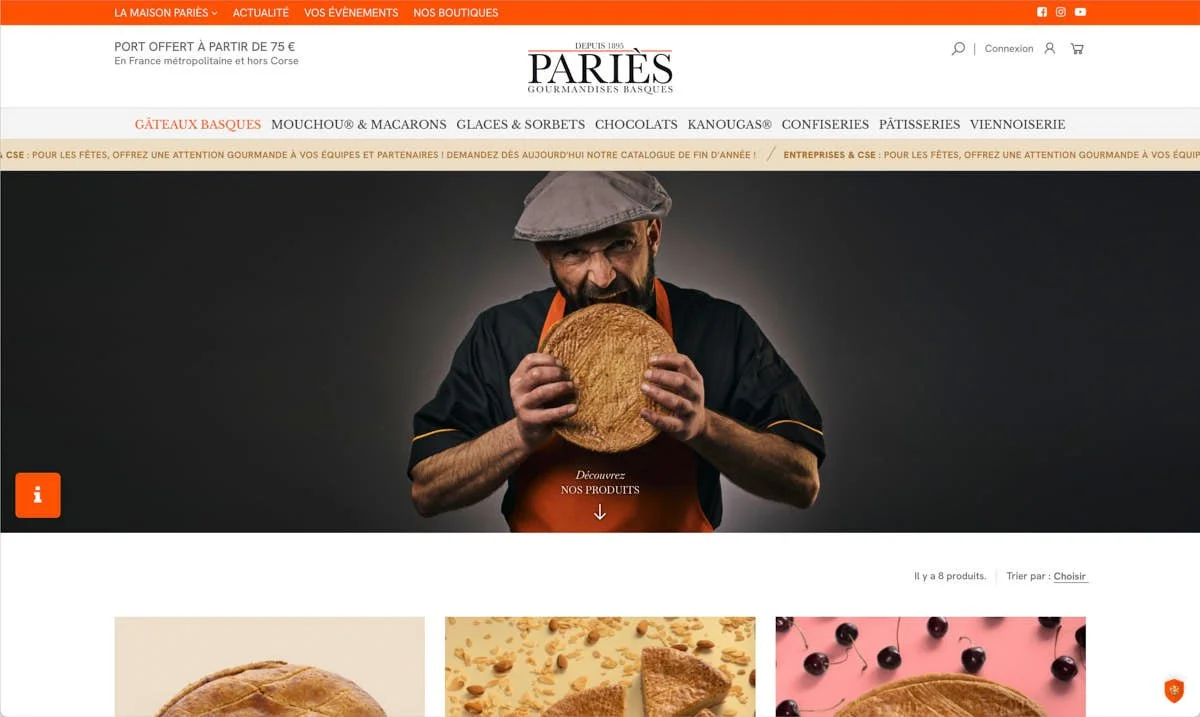Open the shopping cart icon

tap(1077, 48)
